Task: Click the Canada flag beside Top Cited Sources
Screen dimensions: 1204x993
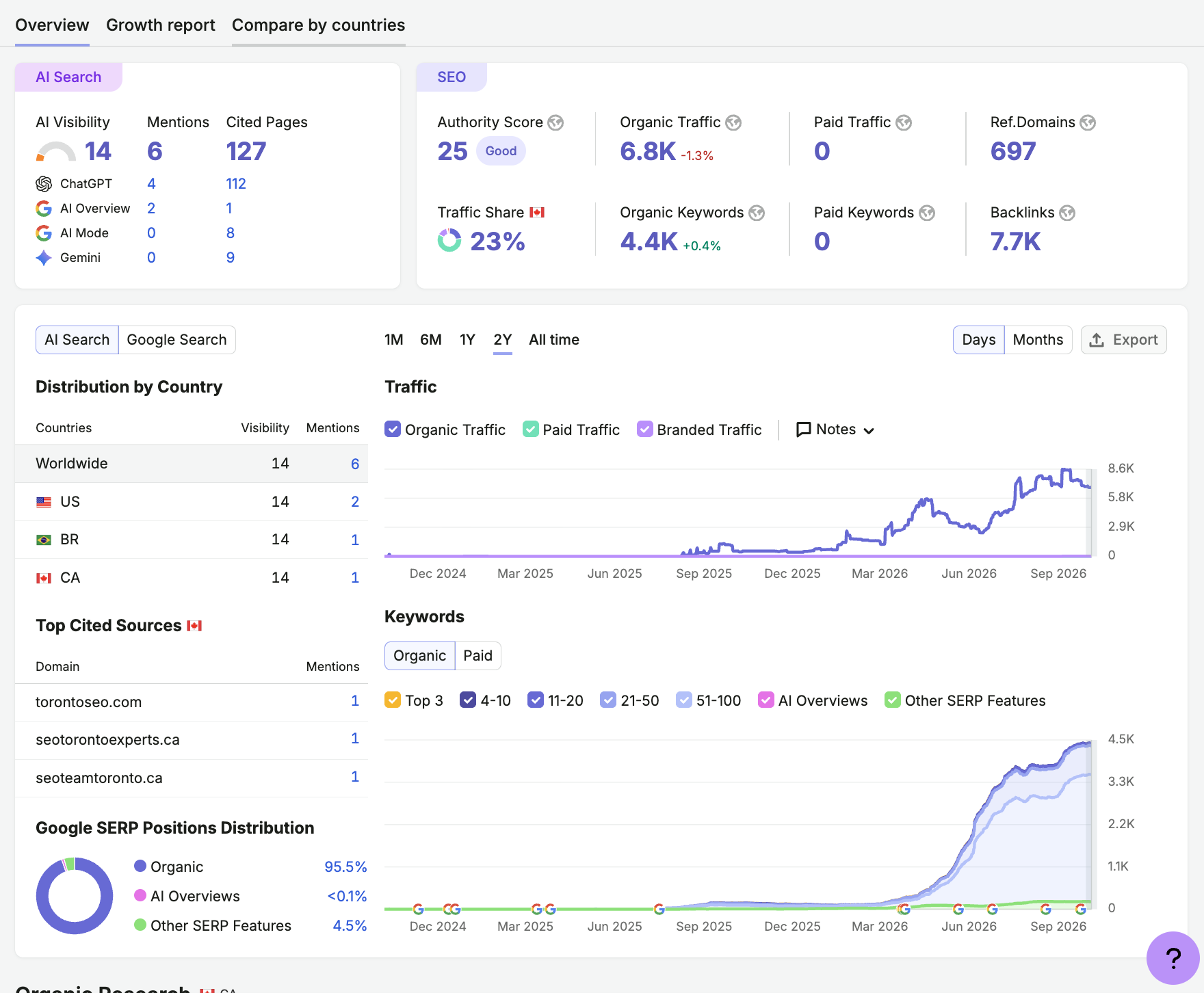Action: (194, 626)
